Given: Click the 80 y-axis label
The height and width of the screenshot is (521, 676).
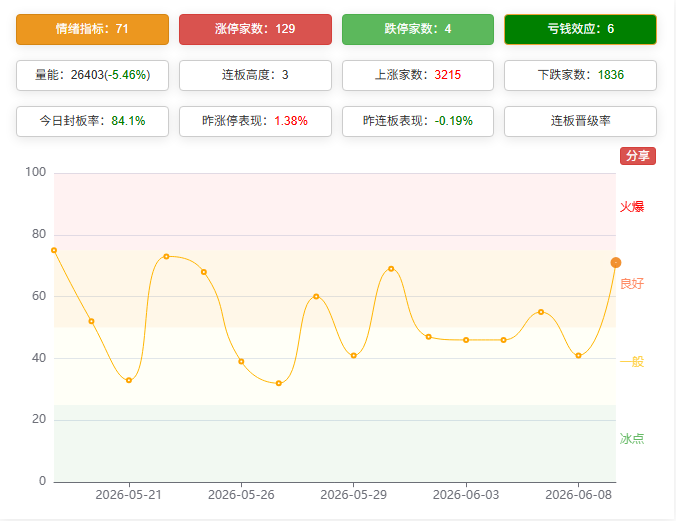Looking at the screenshot, I should coord(39,234).
